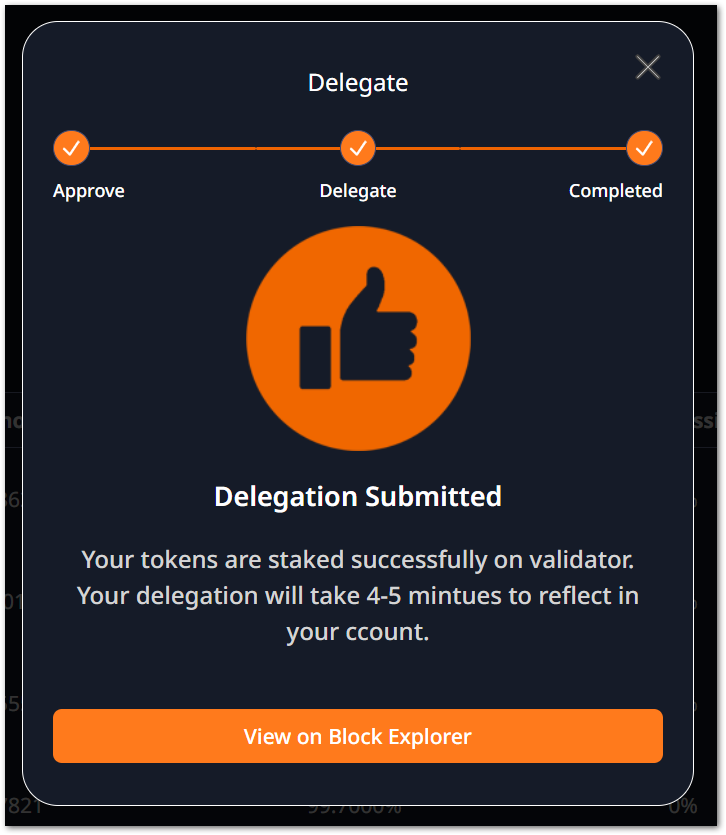Click the Delegation Submitted heading
Viewport: 726px width, 835px height.
pyautogui.click(x=358, y=496)
